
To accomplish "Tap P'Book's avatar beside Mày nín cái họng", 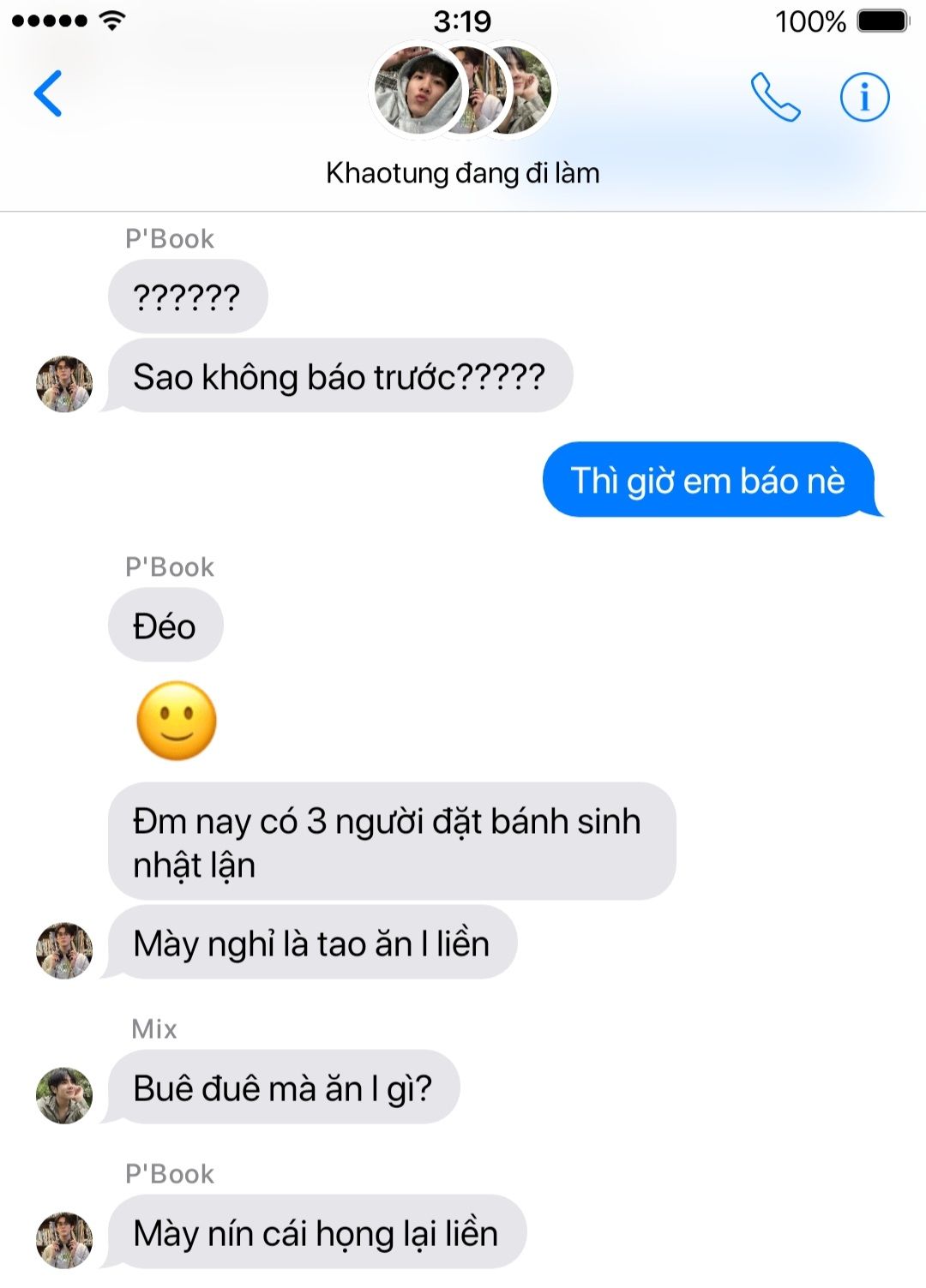I will (64, 1240).
